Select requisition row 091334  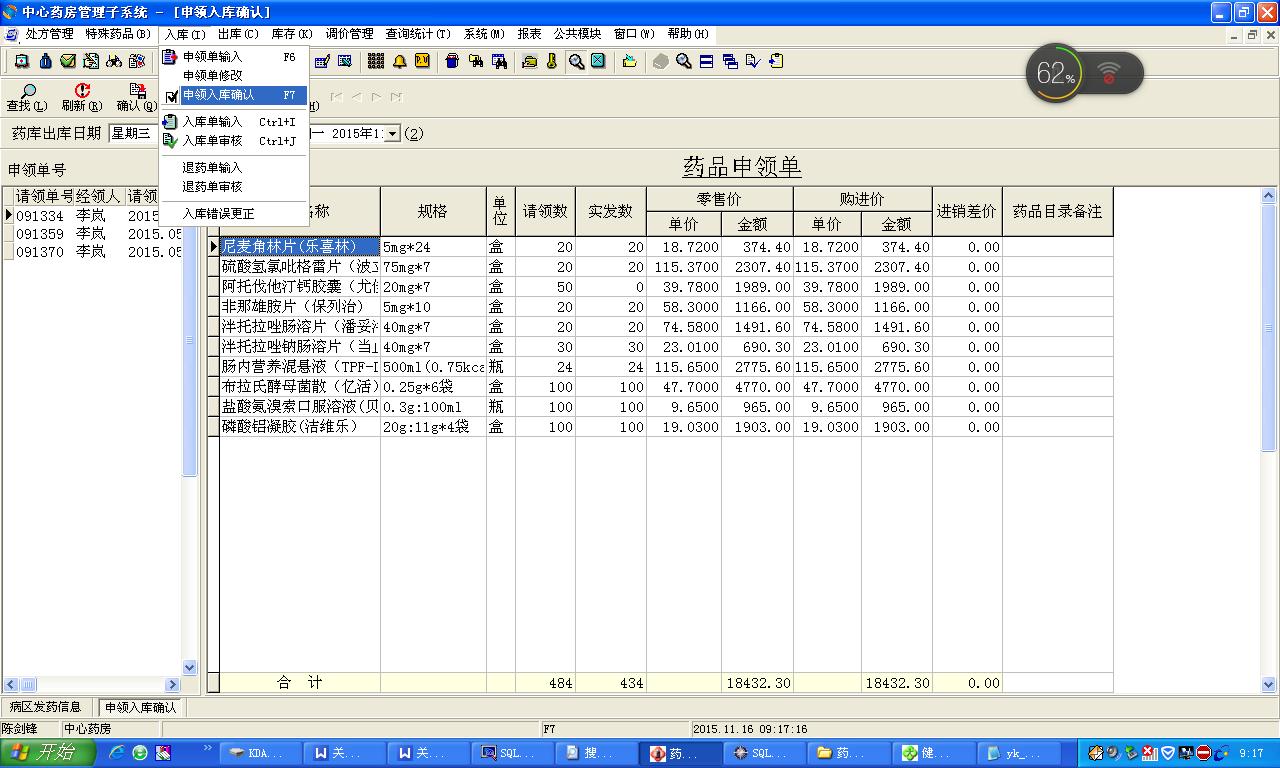tap(92, 216)
